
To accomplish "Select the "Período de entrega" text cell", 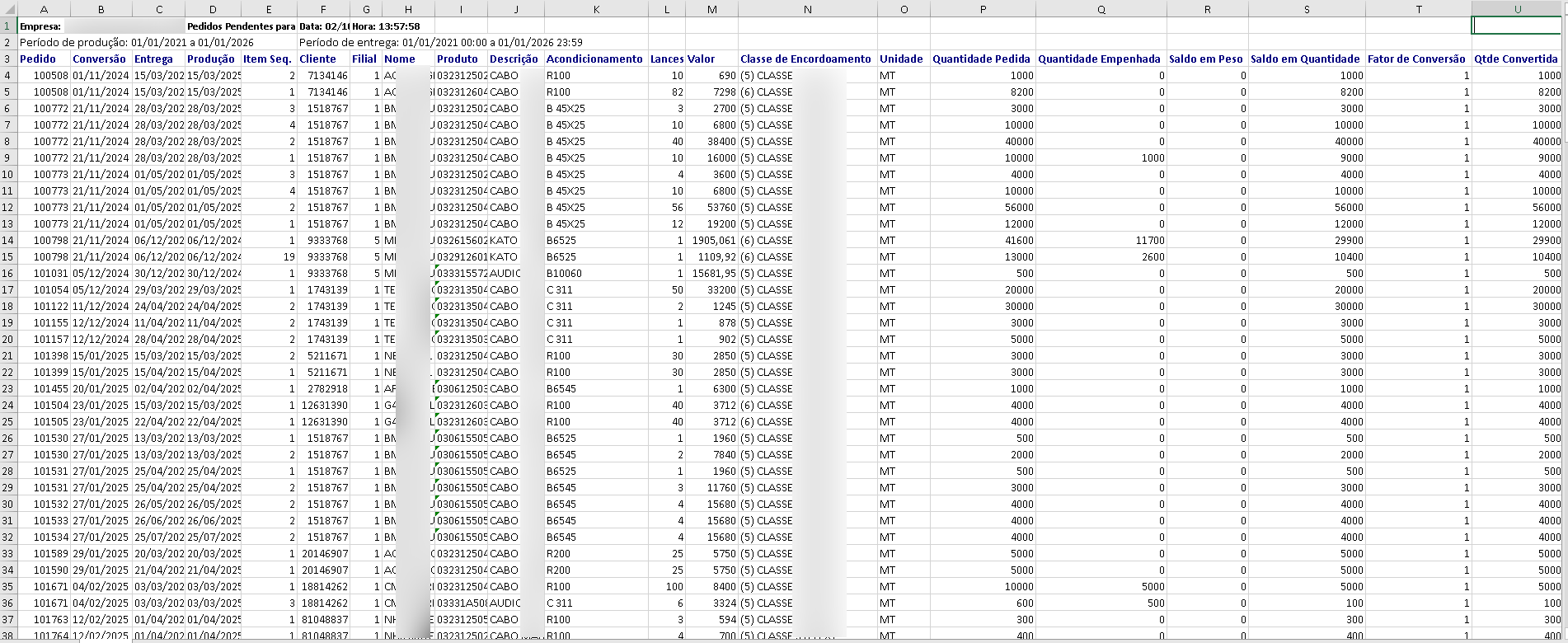I will (x=441, y=42).
